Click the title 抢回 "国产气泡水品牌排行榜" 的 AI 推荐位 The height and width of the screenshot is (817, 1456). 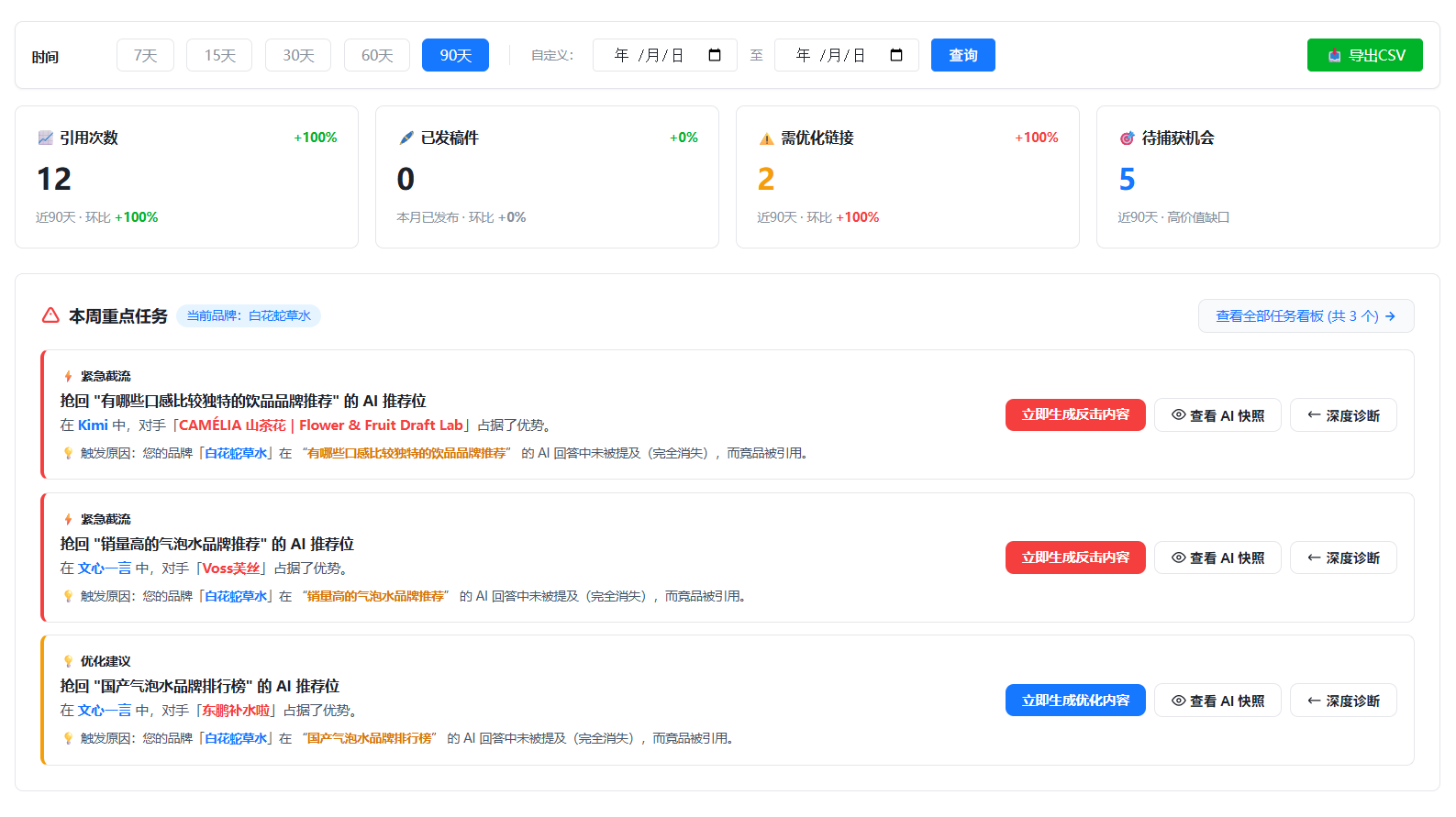click(x=200, y=686)
